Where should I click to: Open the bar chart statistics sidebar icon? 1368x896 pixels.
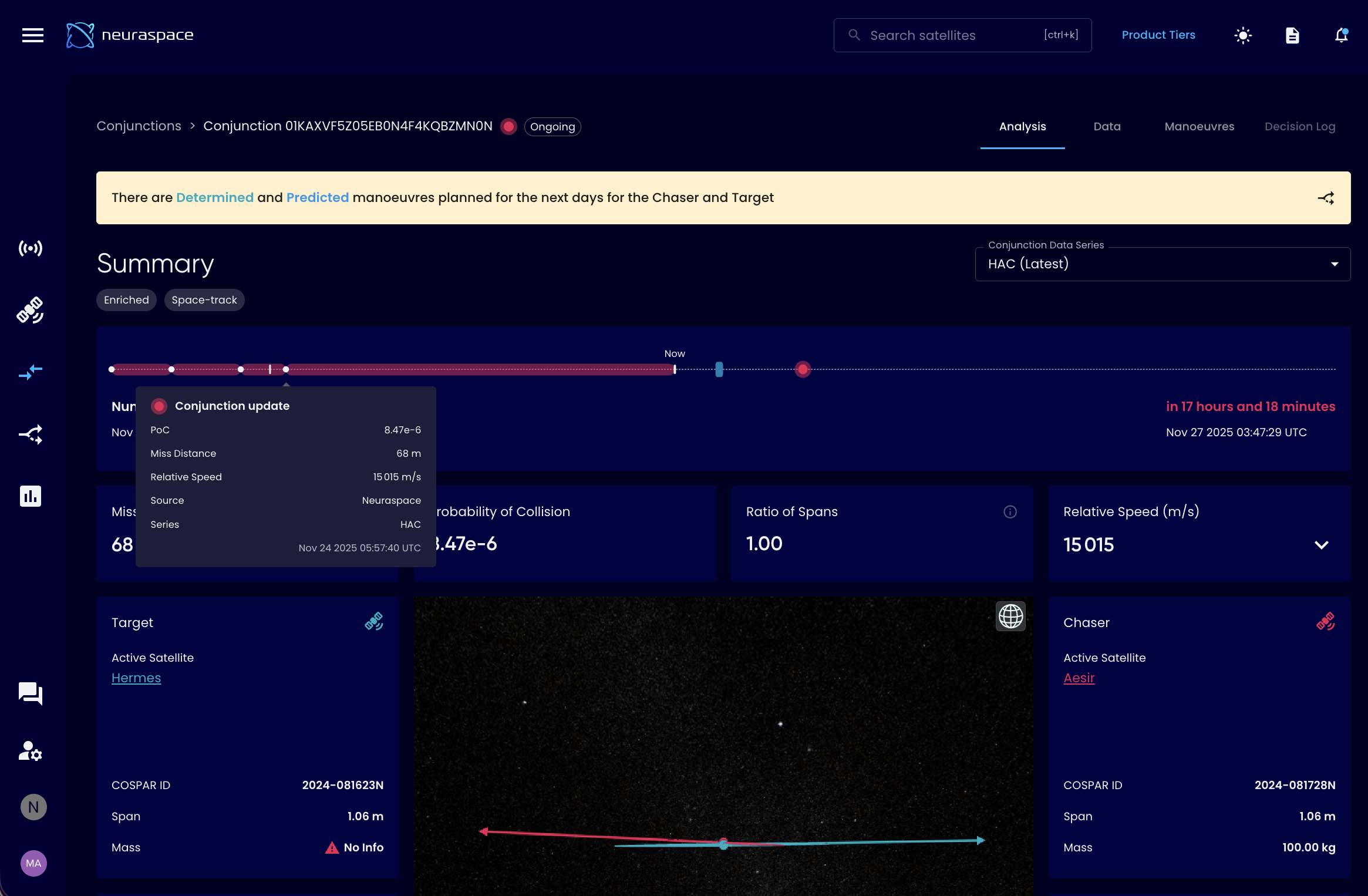pos(31,496)
